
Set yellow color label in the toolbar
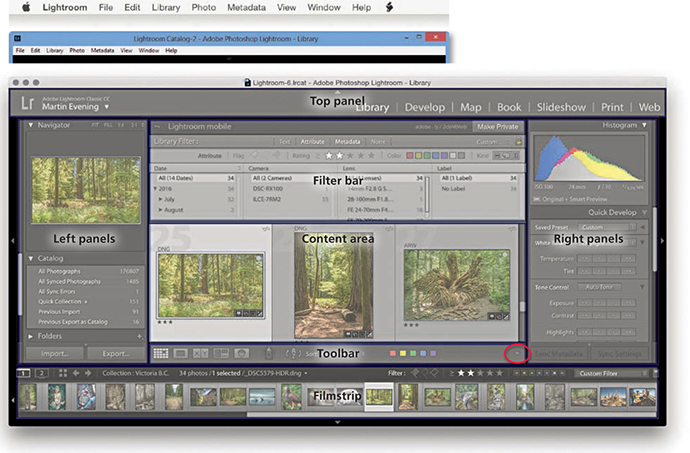pyautogui.click(x=403, y=353)
